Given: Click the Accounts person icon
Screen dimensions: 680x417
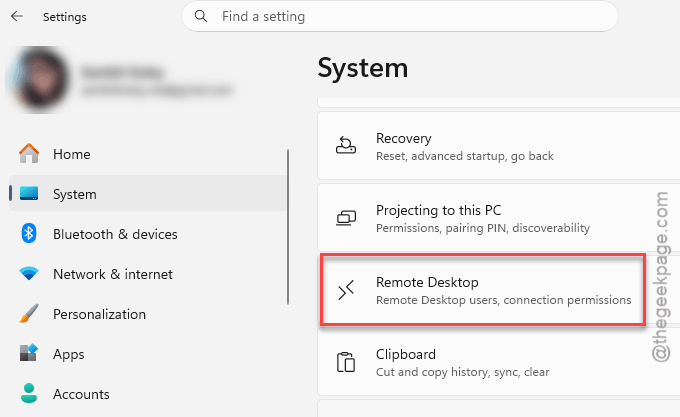Looking at the screenshot, I should (29, 393).
